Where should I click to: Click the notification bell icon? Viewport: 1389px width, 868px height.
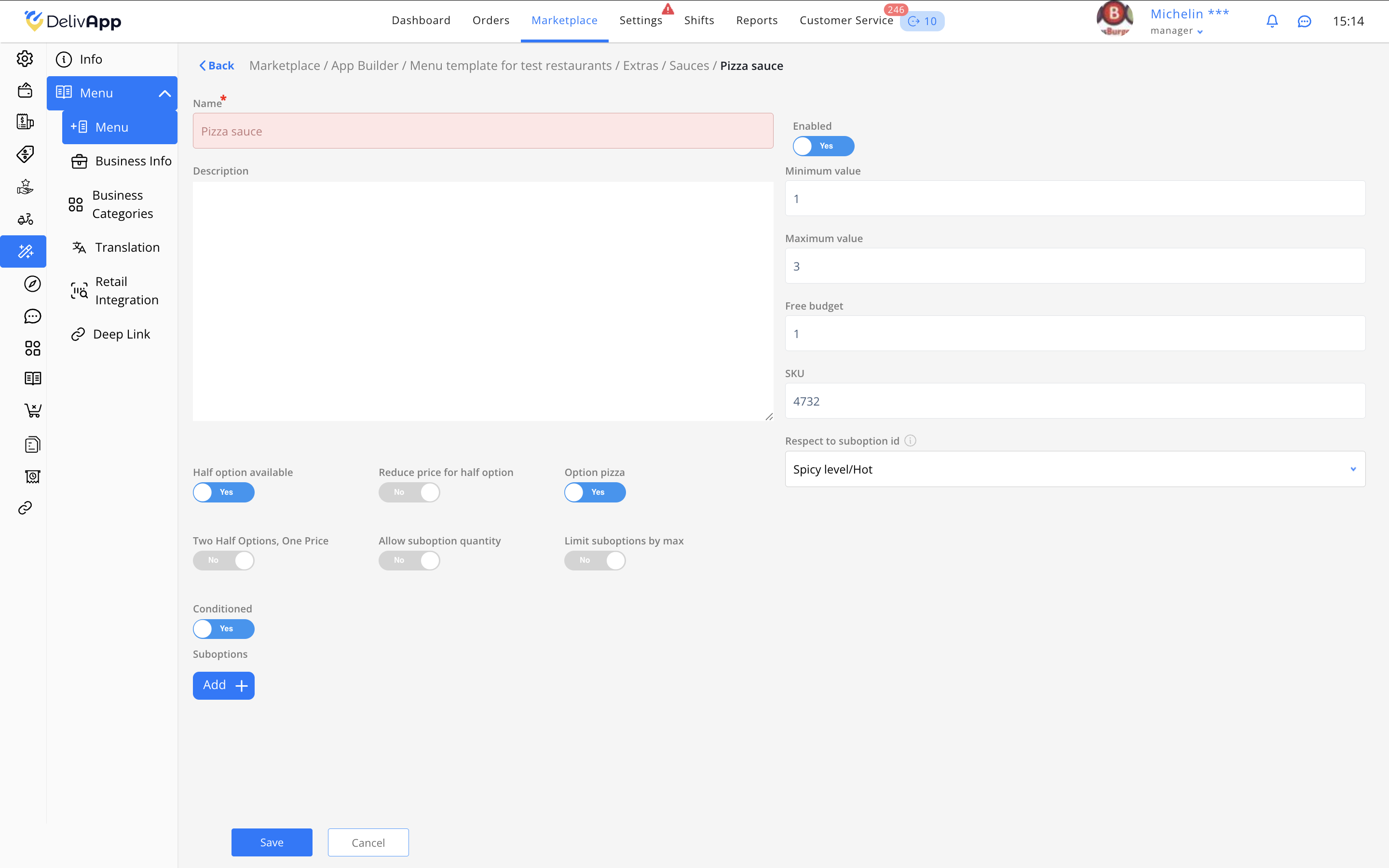tap(1272, 21)
